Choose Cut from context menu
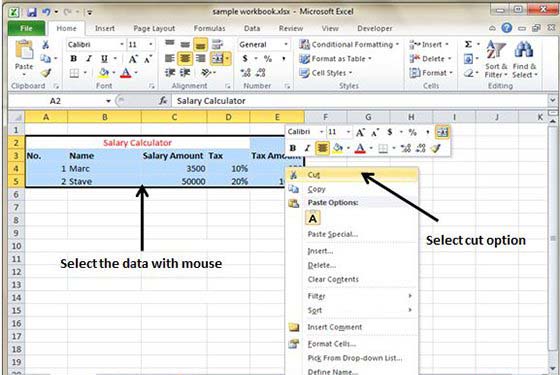This screenshot has width=560, height=375. pos(352,175)
